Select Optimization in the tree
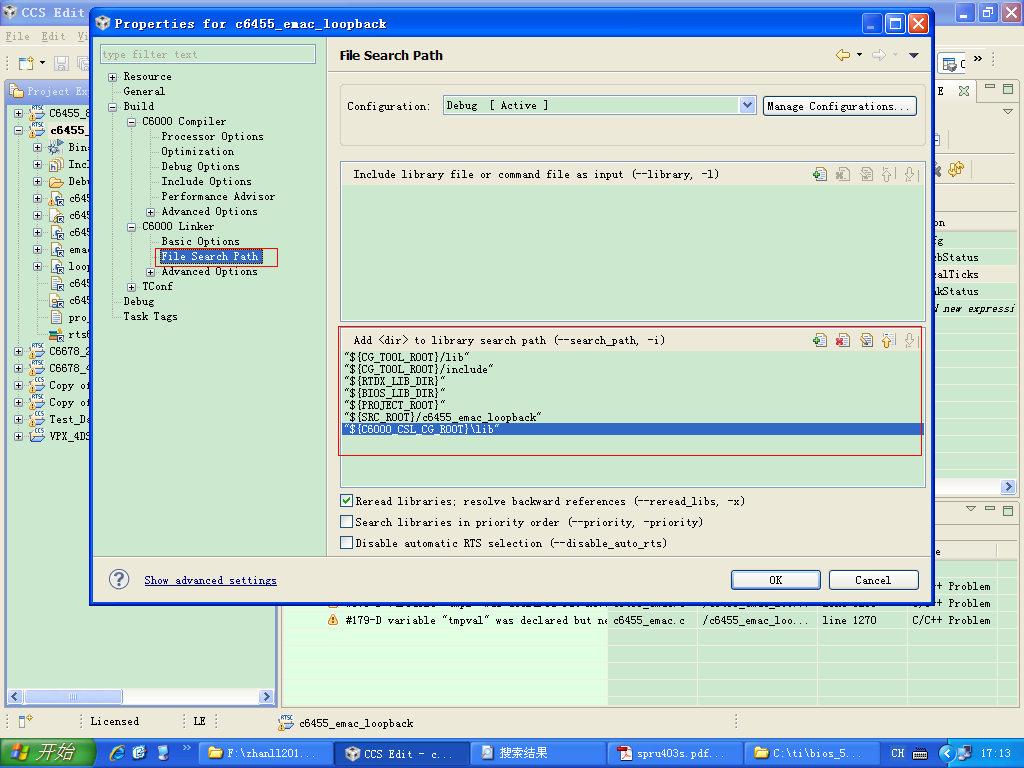Screen dimensions: 1024x768 point(198,152)
